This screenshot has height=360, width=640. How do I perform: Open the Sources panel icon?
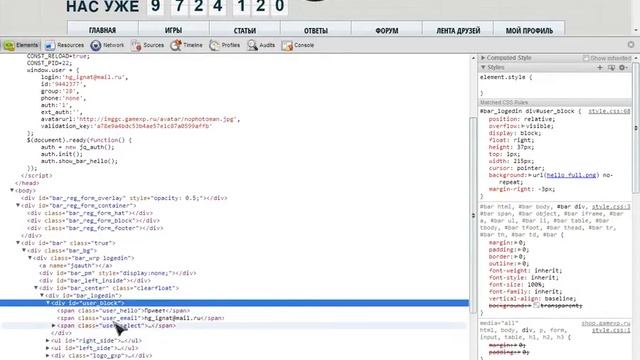136,45
